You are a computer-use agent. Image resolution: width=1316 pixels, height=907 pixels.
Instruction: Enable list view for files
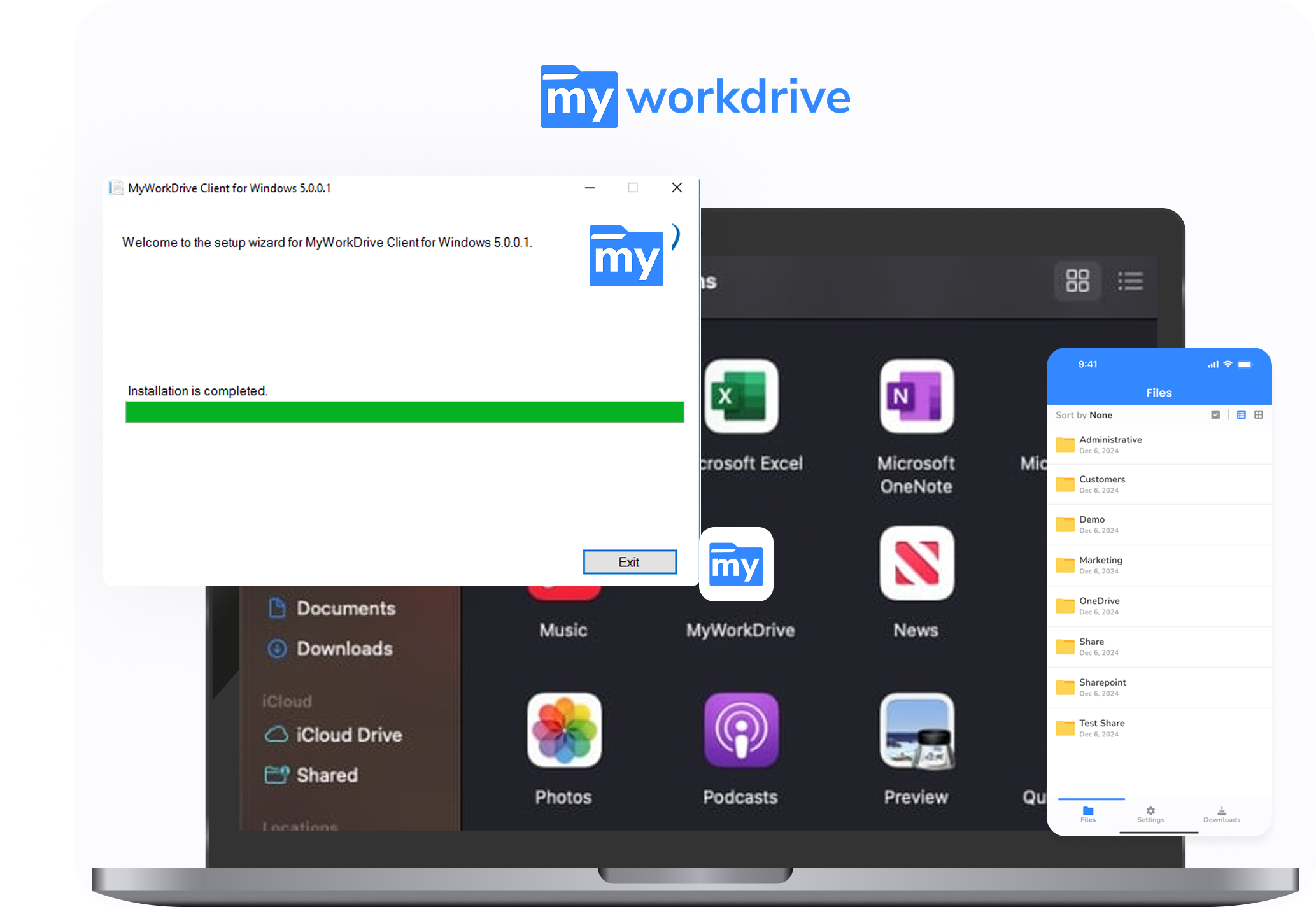[1240, 414]
